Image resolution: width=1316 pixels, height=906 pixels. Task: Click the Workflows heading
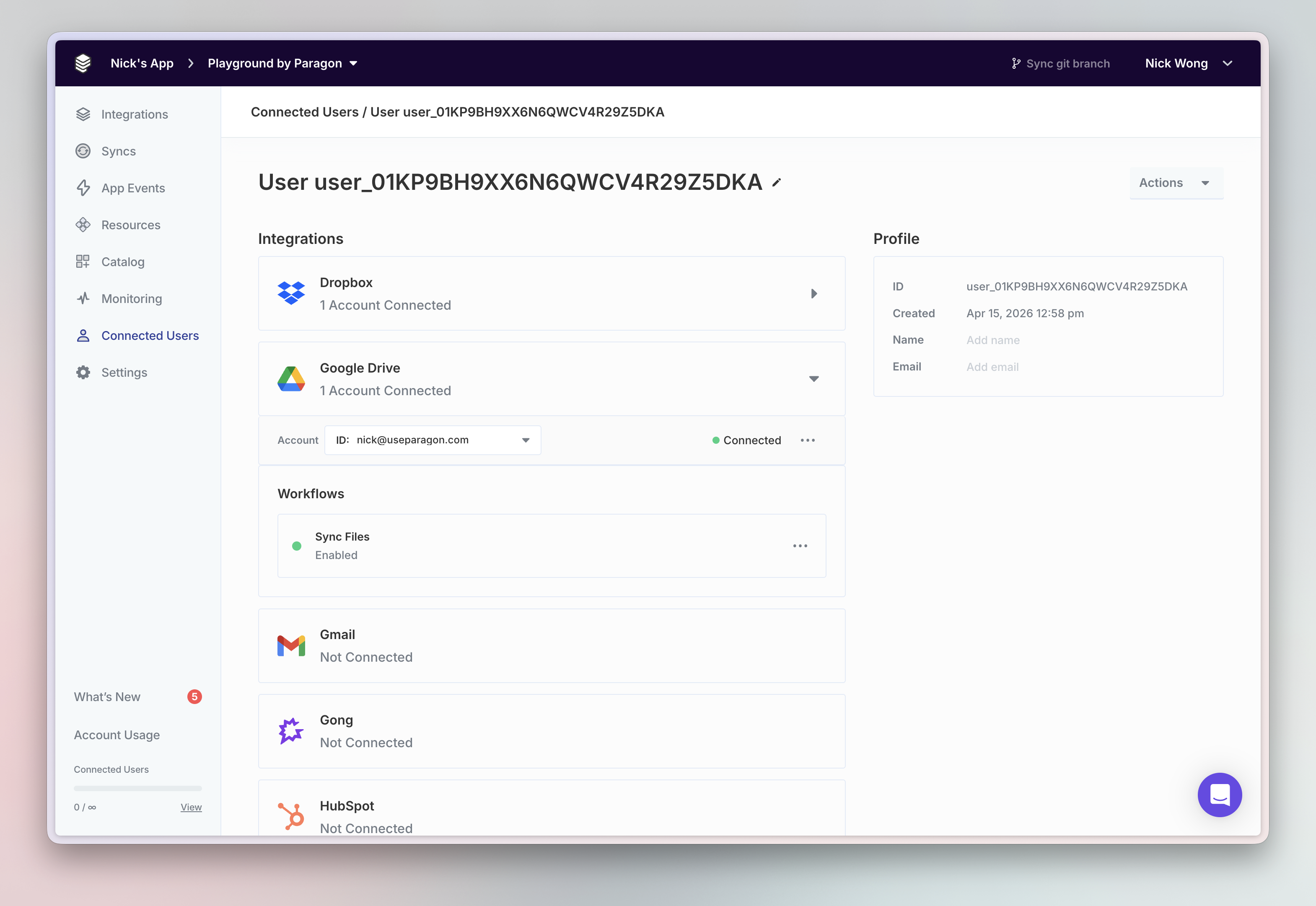(x=311, y=493)
